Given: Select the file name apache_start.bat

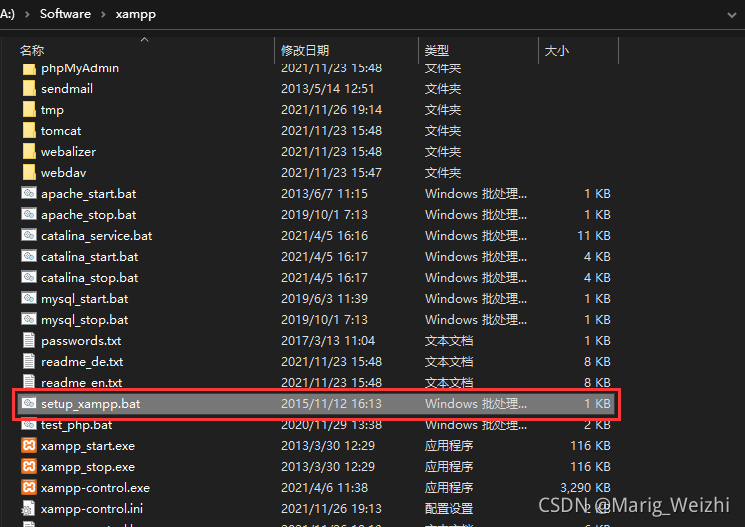Looking at the screenshot, I should tap(88, 194).
